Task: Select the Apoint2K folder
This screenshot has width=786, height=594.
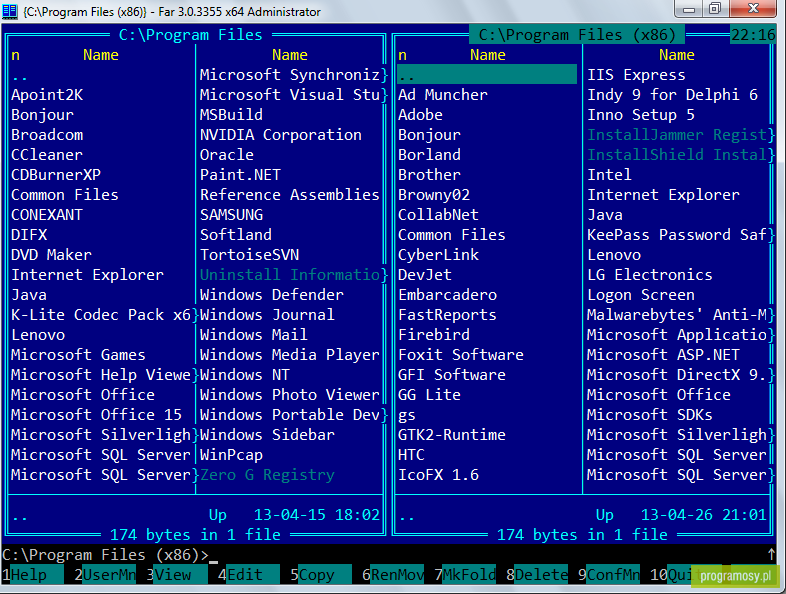Action: click(47, 95)
